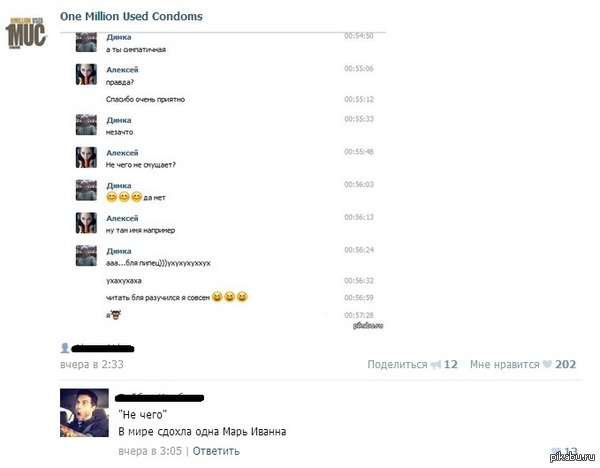Click the comment's small like heart icon
Viewport: 600px width, 468px height.
556,451
